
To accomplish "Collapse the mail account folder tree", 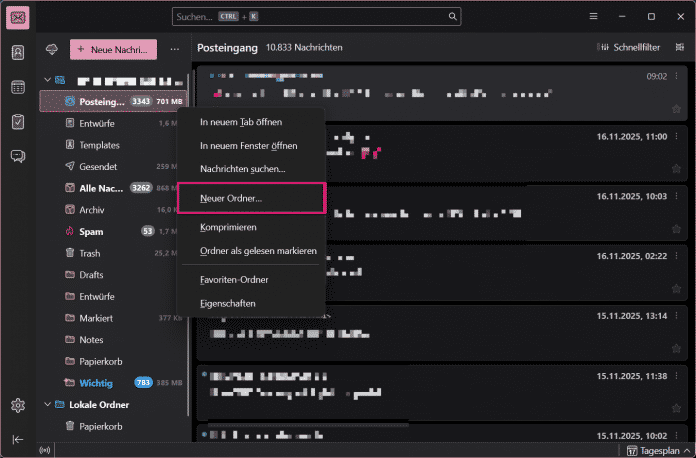I will (x=47, y=79).
